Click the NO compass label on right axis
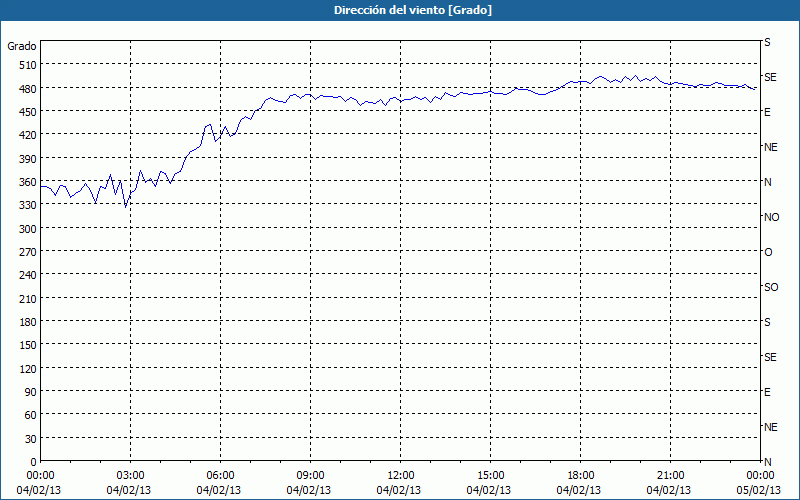 [x=771, y=217]
